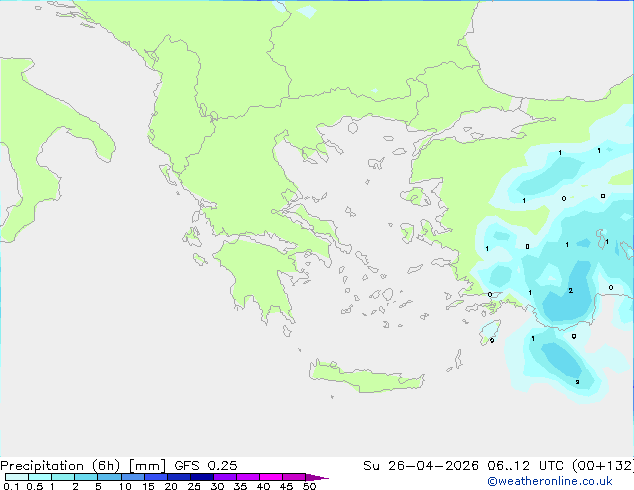Click the 'Su 26-04-2026' date text
This screenshot has height=490, width=634.
[421, 466]
